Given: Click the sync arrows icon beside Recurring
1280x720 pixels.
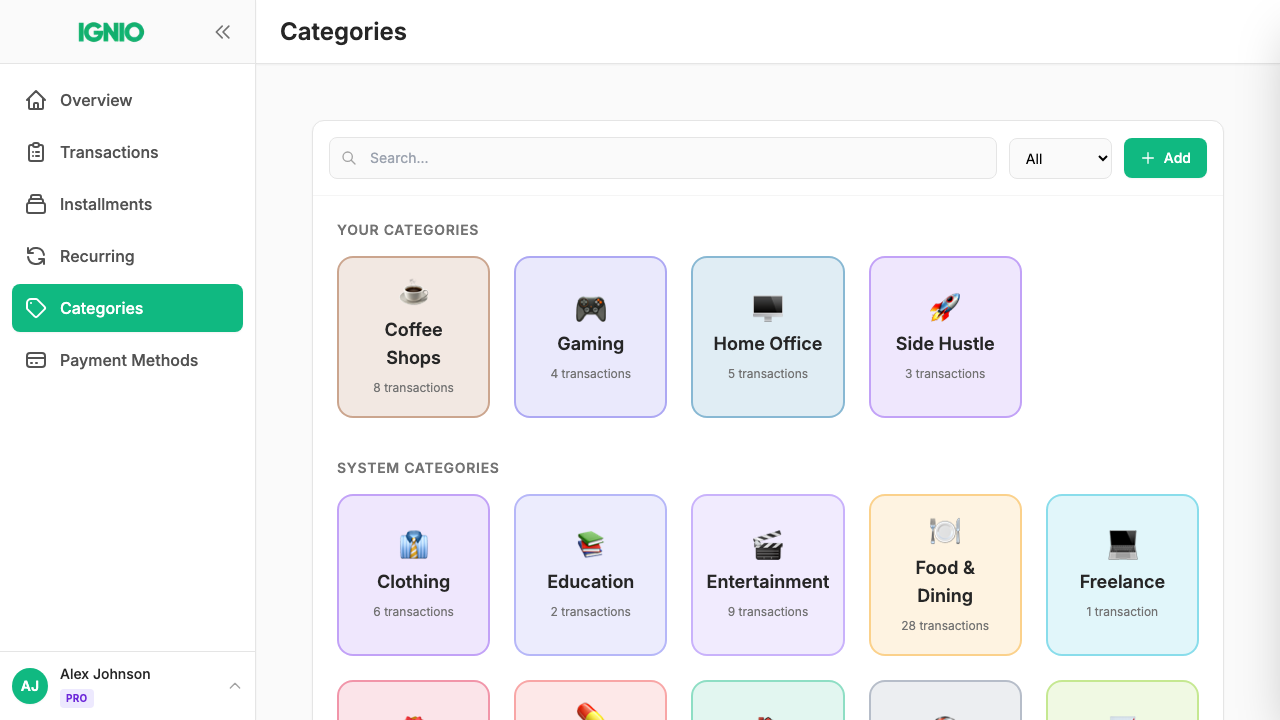Looking at the screenshot, I should [x=36, y=256].
